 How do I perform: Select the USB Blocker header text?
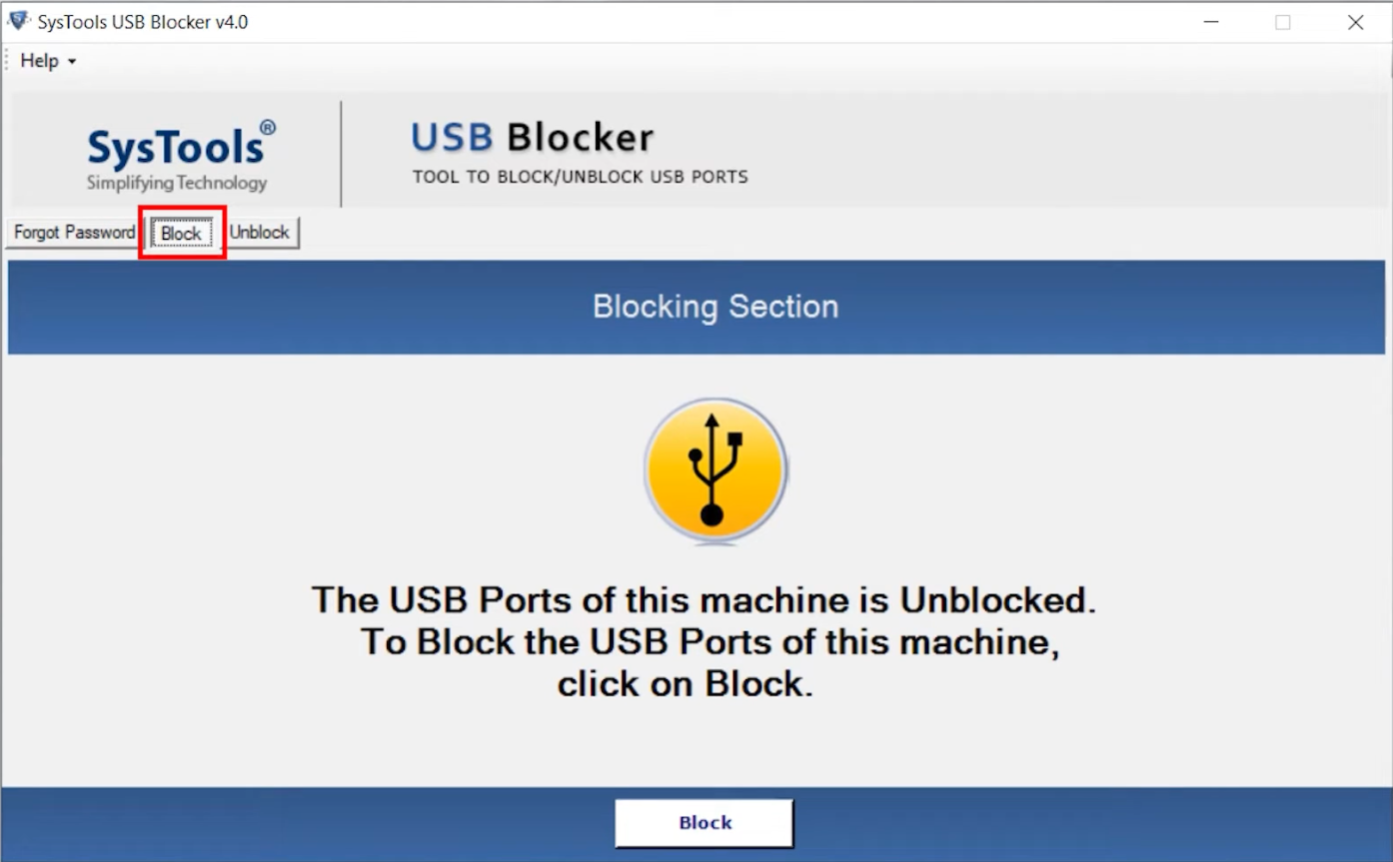pyautogui.click(x=531, y=136)
